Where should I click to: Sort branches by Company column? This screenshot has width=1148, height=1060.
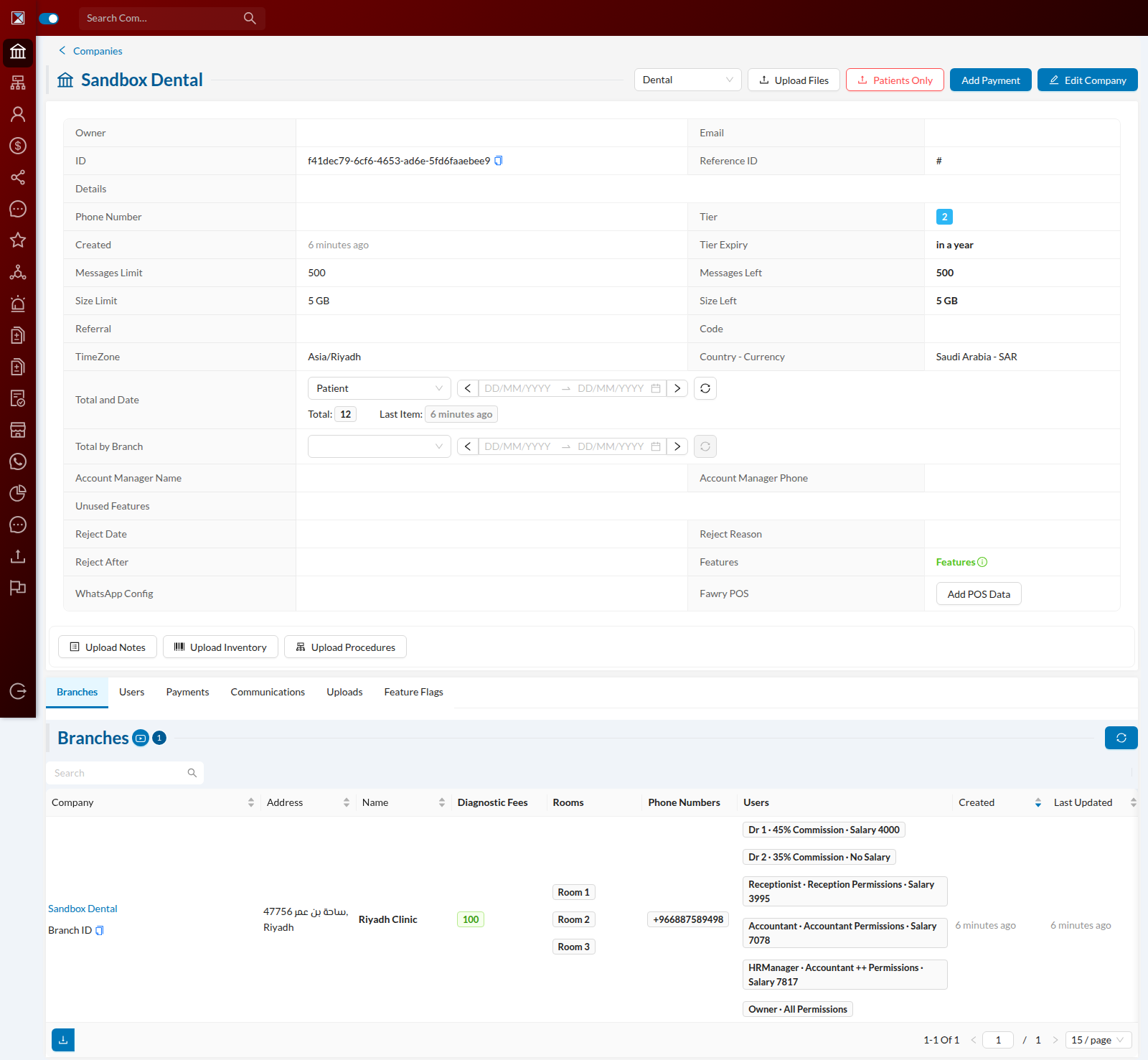(x=251, y=802)
